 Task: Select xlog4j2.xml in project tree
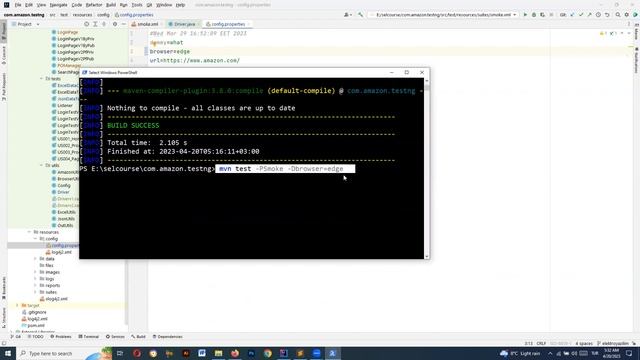tap(53, 299)
